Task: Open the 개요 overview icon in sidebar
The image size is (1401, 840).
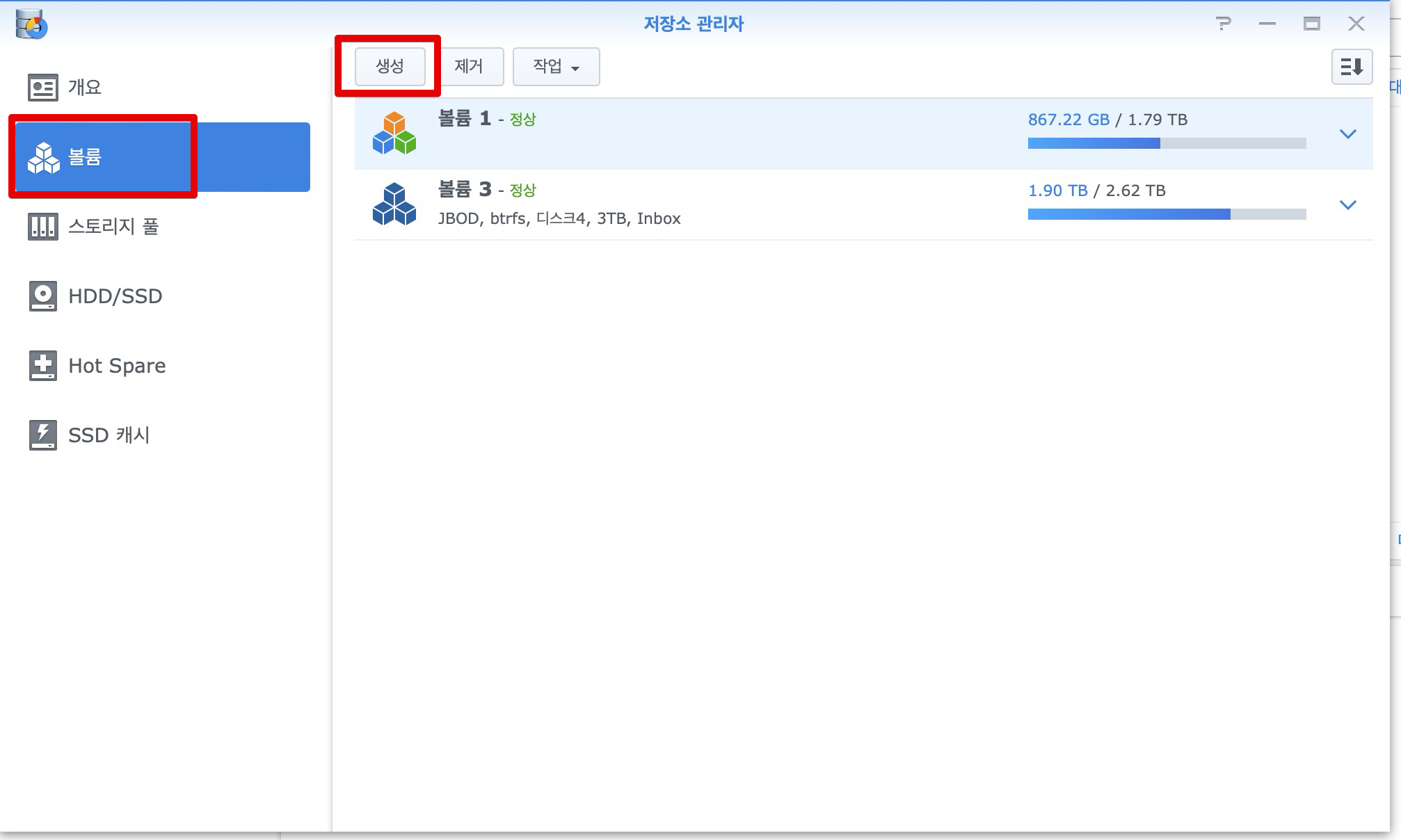Action: tap(42, 88)
